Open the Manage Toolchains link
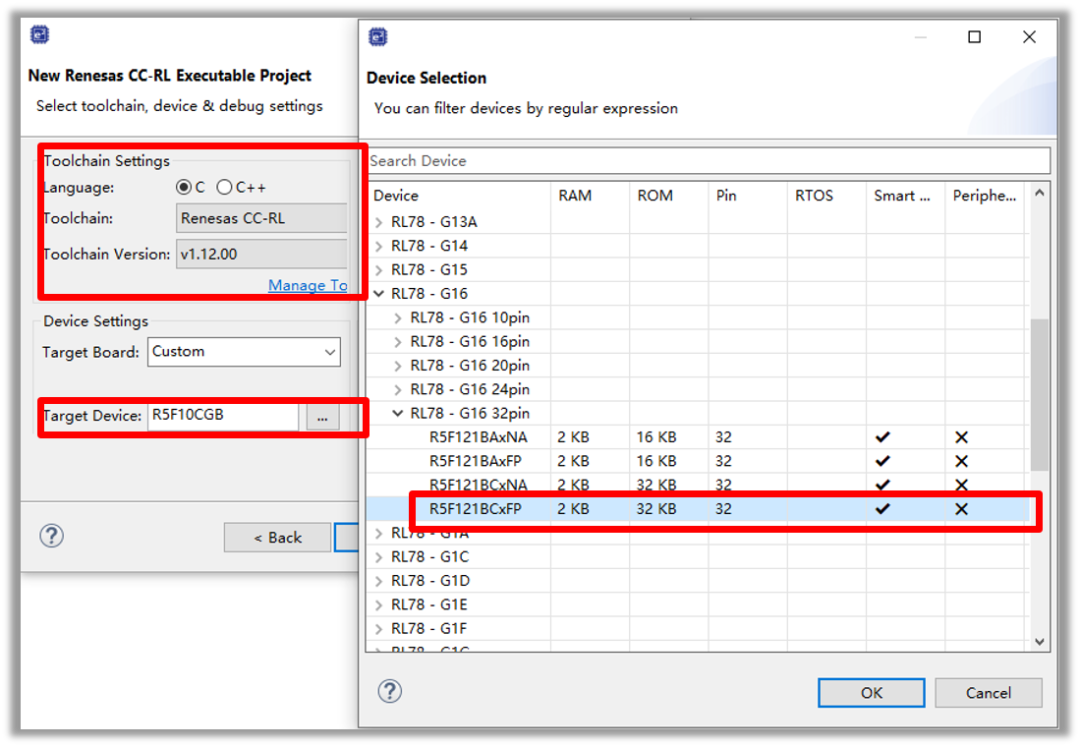The image size is (1080, 747). pos(307,285)
